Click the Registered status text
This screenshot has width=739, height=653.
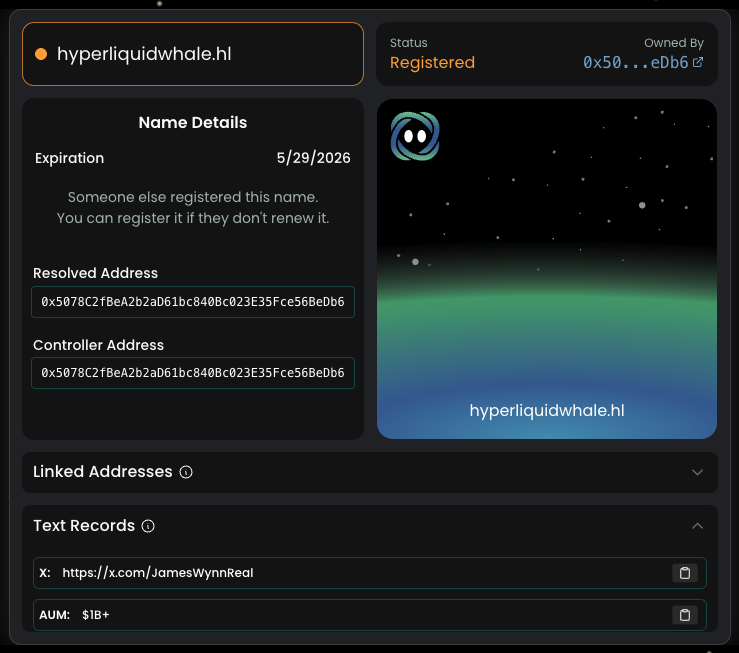[432, 63]
